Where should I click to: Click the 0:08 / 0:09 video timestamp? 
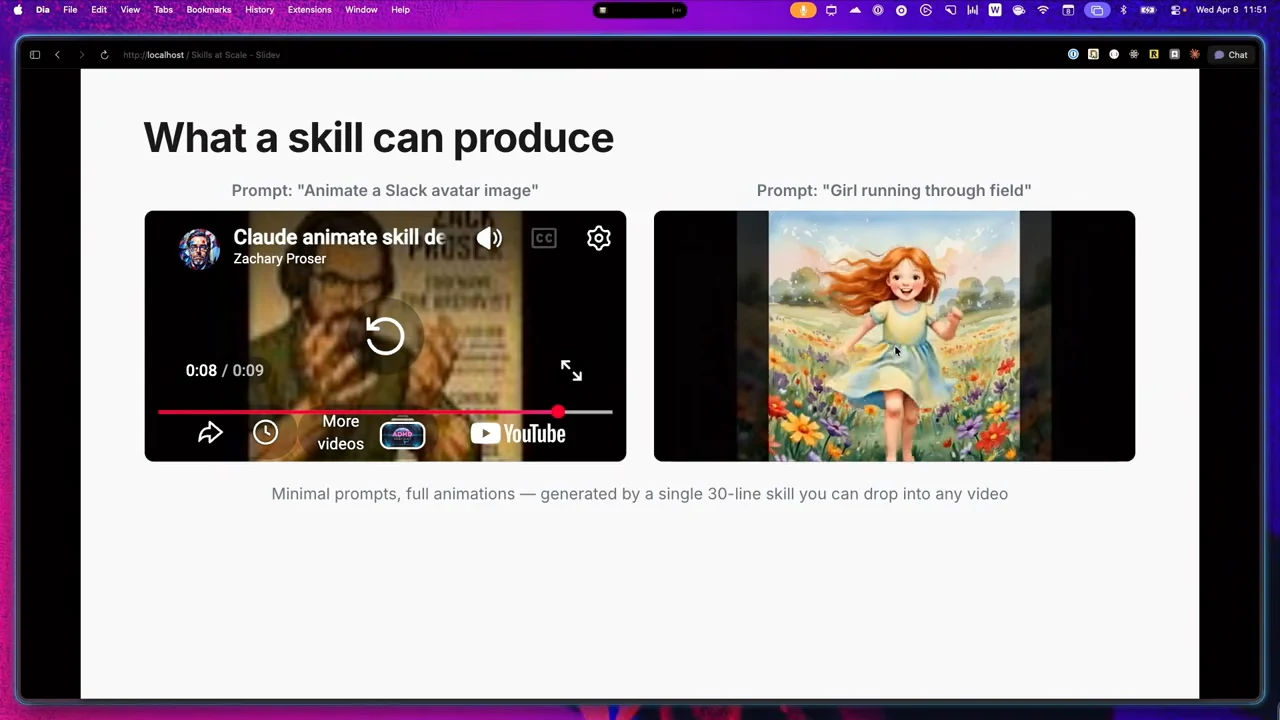(x=225, y=370)
